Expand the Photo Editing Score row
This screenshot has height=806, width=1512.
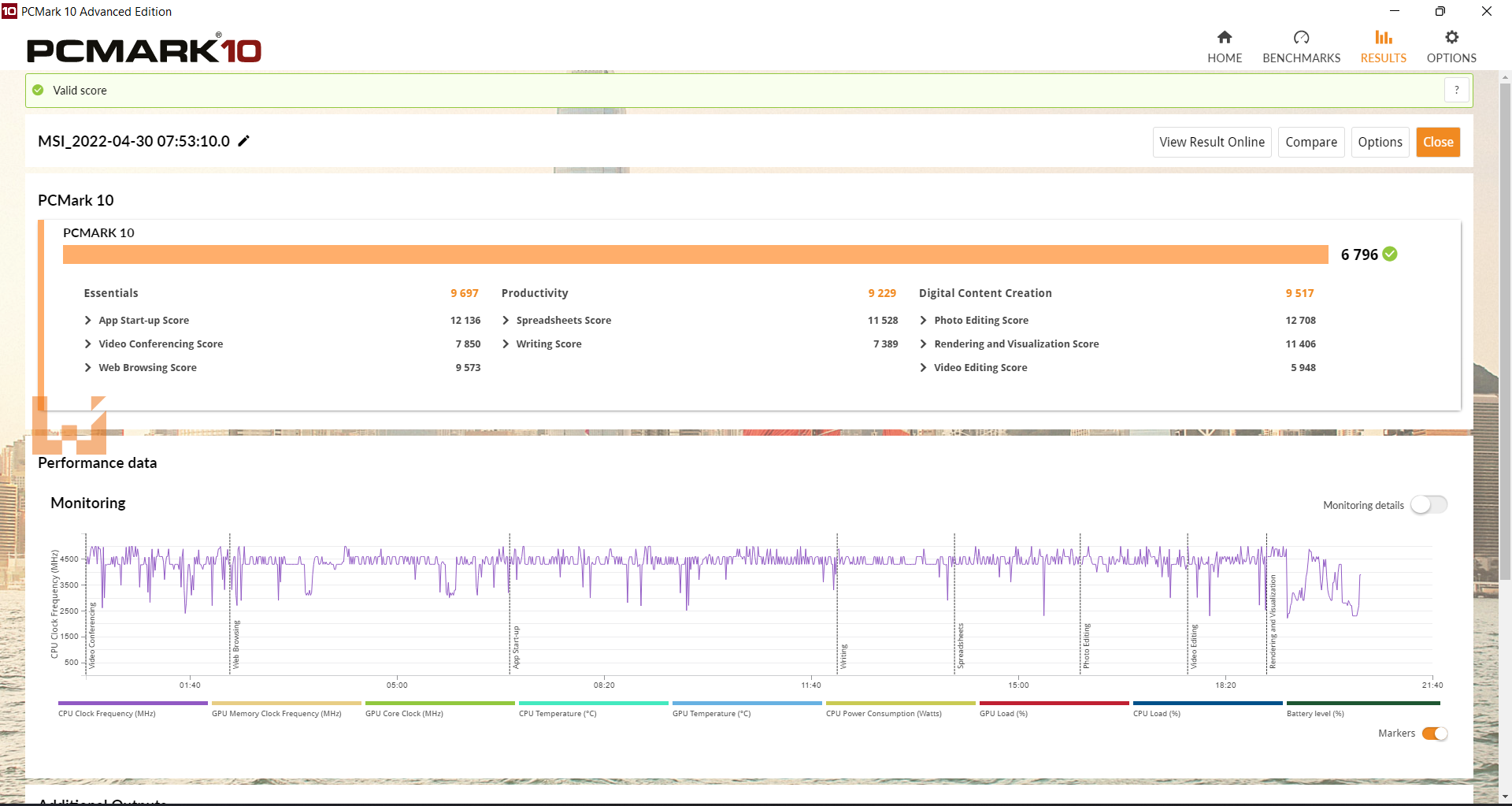coord(923,321)
